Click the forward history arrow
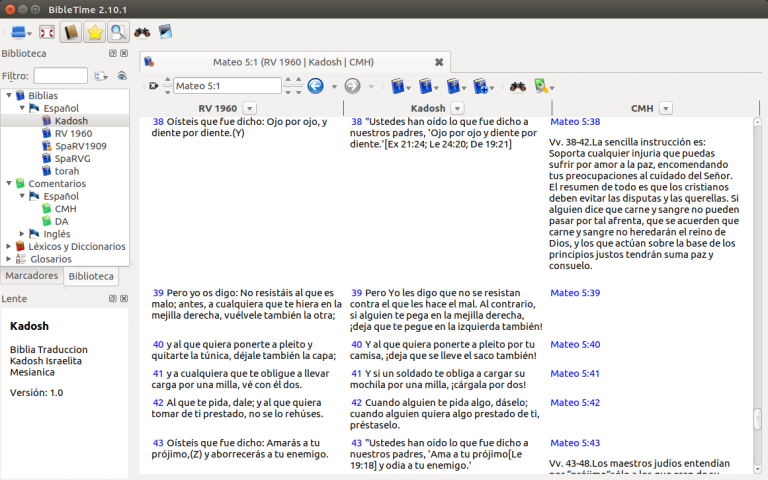Viewport: 768px width, 480px height. (353, 86)
